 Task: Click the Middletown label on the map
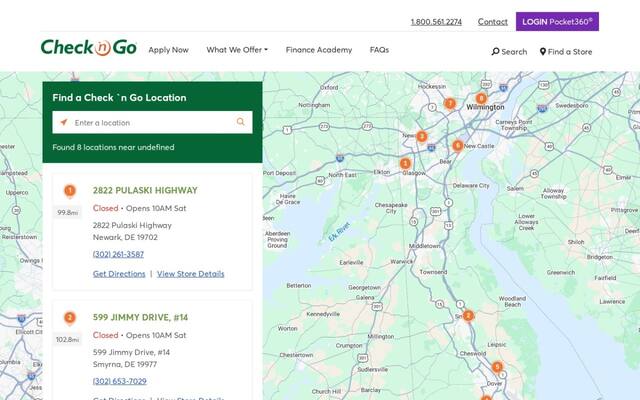424,246
